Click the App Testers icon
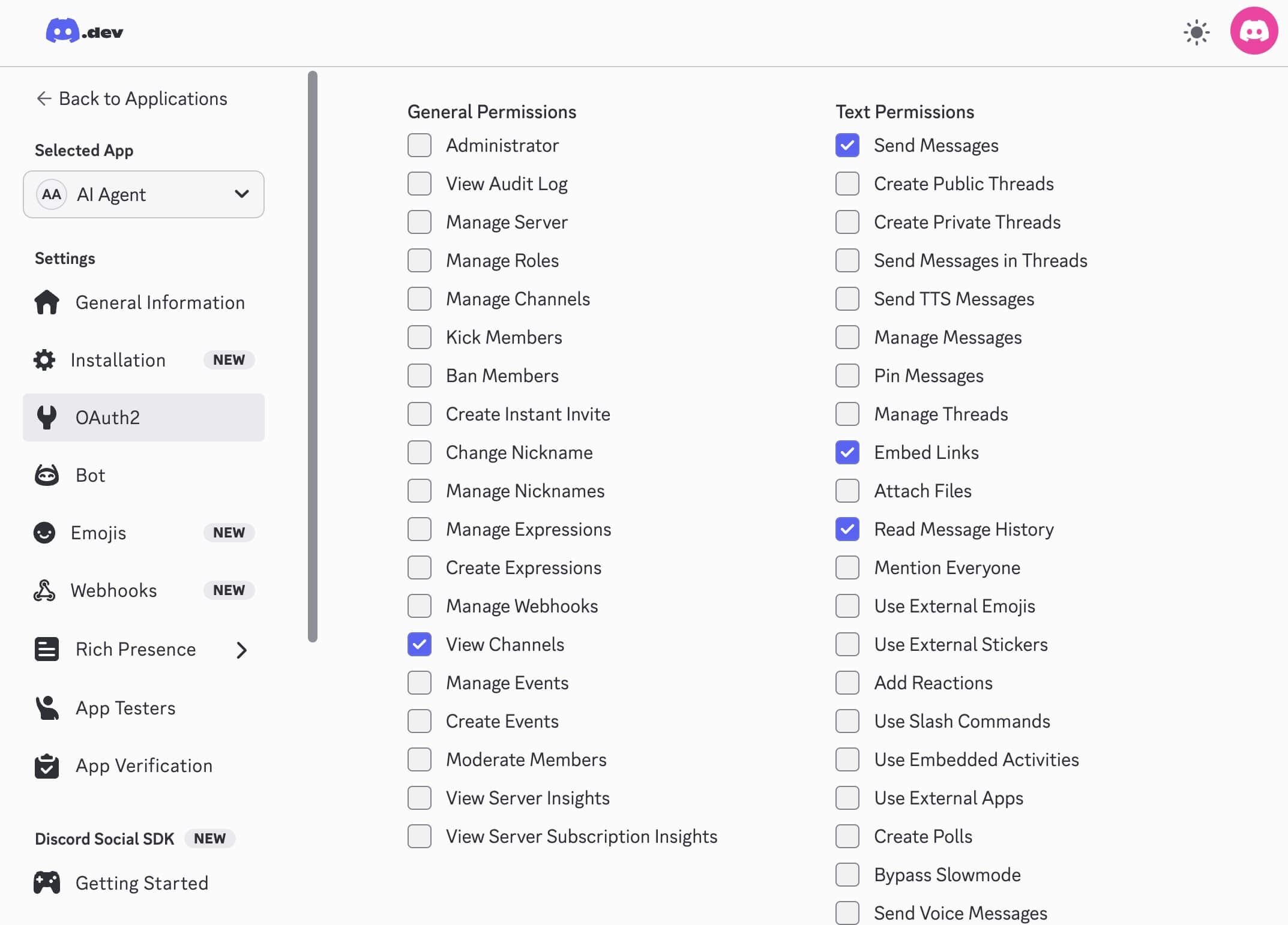 pos(47,708)
